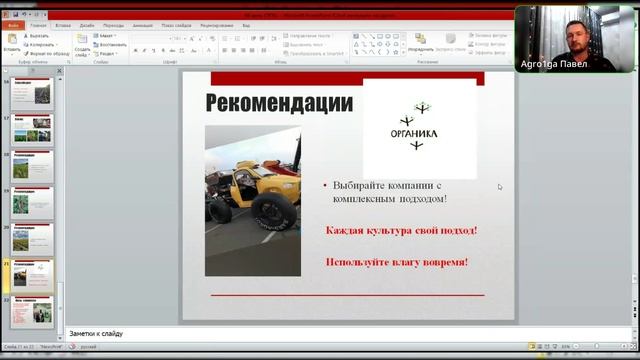Open Экспресс-стили quick styles

pos(451,43)
